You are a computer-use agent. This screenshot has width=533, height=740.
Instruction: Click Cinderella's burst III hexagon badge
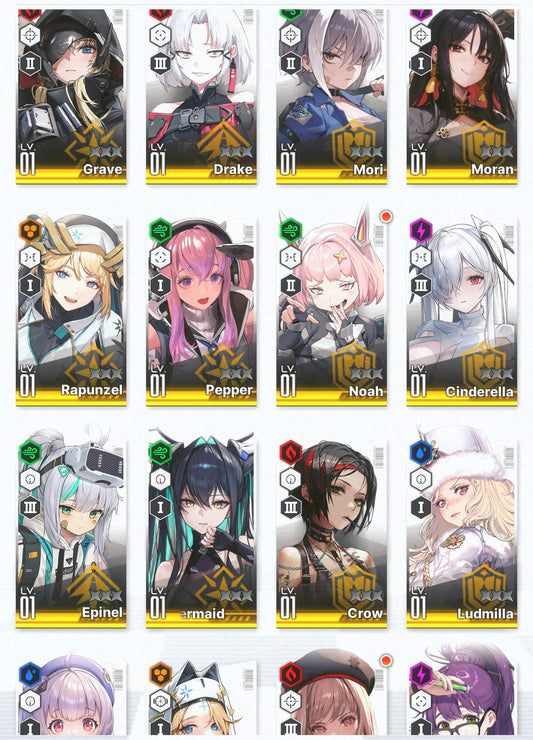pyautogui.click(x=421, y=286)
